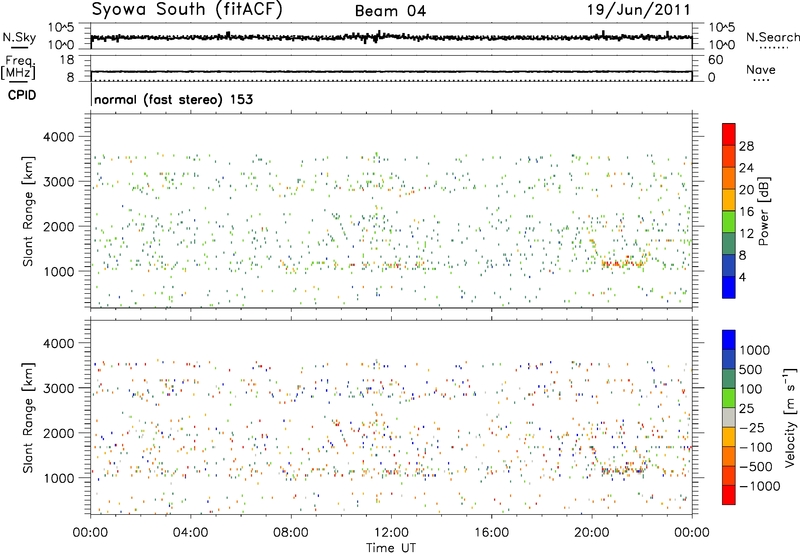Click '500' tick on Velocity colorbar

(751, 370)
